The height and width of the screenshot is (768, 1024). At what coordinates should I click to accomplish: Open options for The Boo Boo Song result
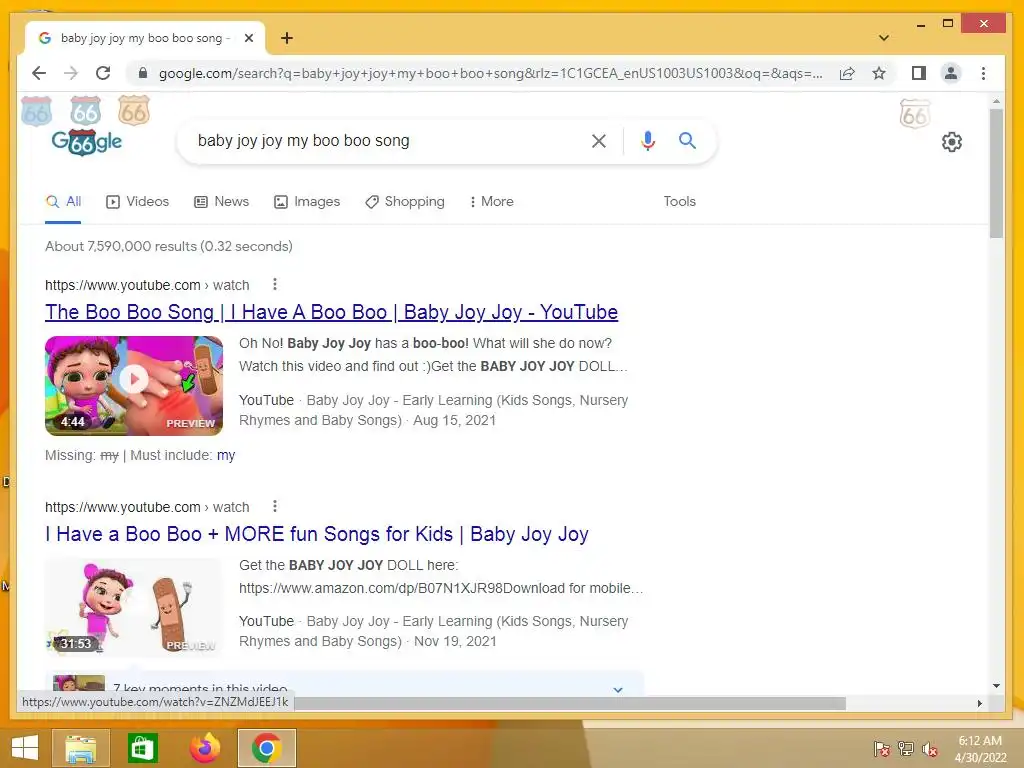click(275, 284)
